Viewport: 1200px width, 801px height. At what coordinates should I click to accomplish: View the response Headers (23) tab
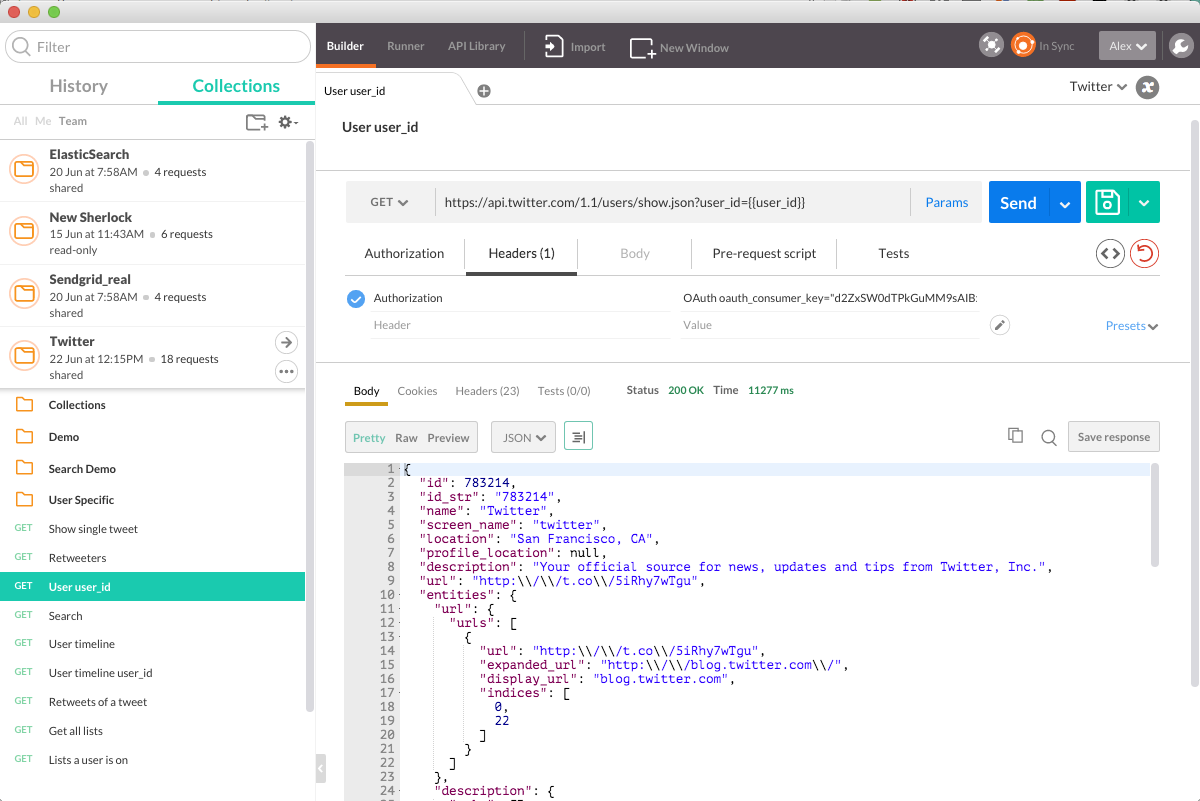(487, 391)
